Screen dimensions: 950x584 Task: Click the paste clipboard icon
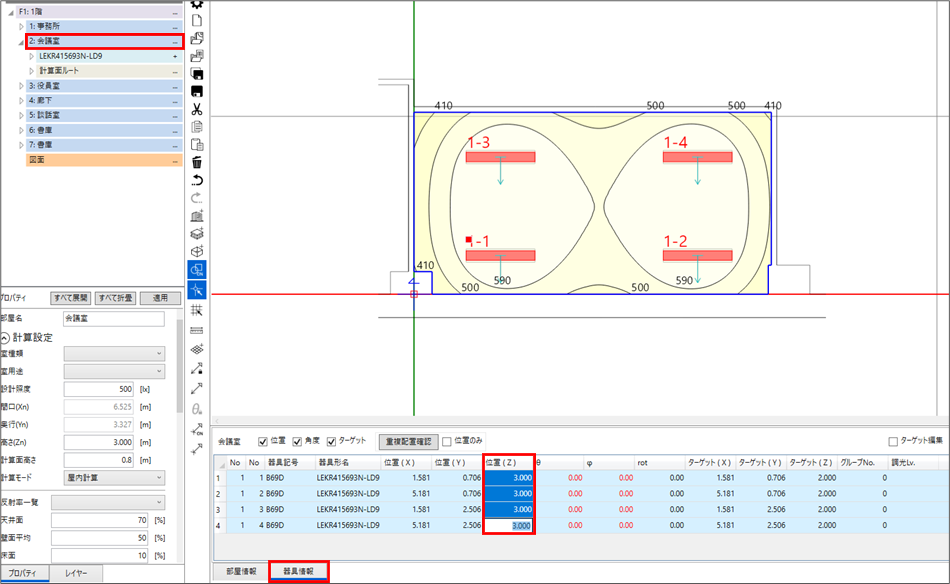197,145
